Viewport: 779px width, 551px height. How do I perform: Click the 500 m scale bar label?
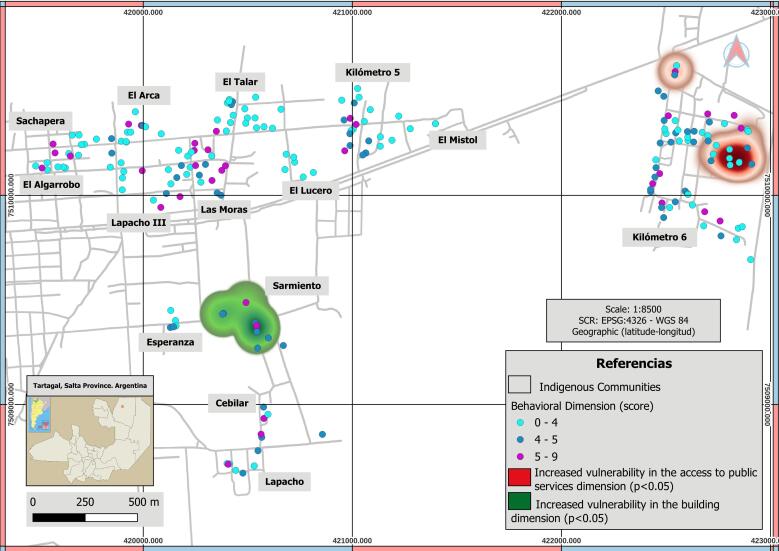(x=144, y=502)
